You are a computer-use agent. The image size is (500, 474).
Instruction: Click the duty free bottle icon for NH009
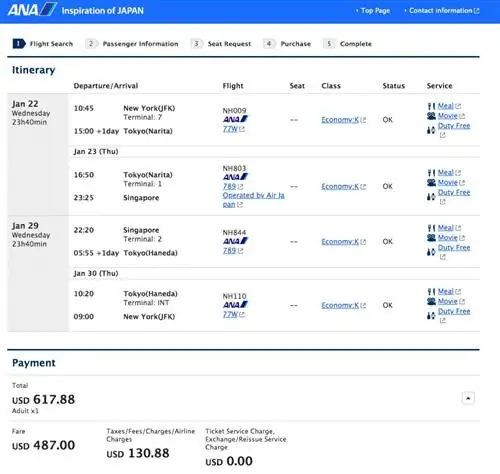(431, 130)
